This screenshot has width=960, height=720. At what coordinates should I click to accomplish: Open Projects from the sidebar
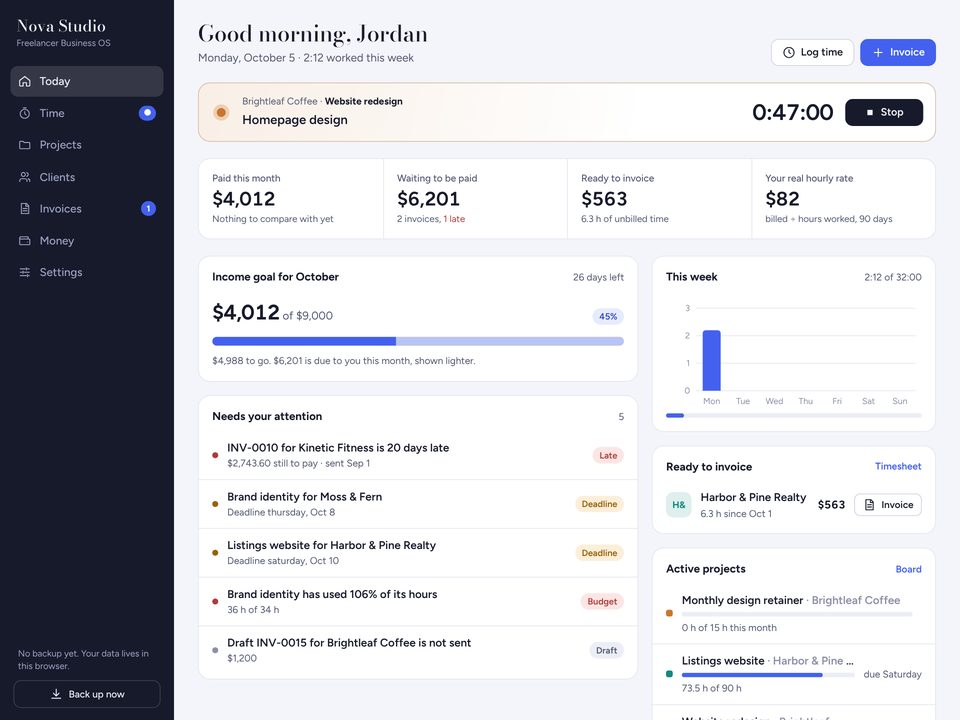click(x=87, y=145)
